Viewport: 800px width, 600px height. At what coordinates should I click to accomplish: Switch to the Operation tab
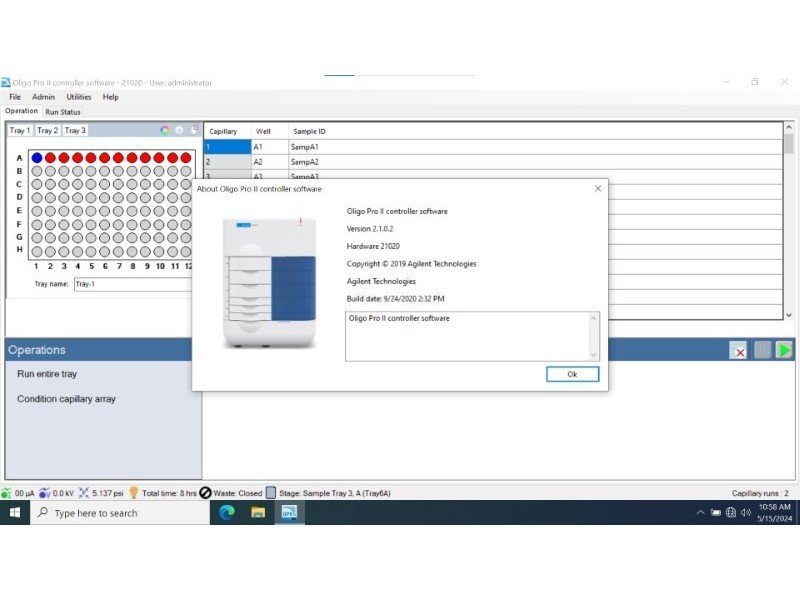point(21,111)
